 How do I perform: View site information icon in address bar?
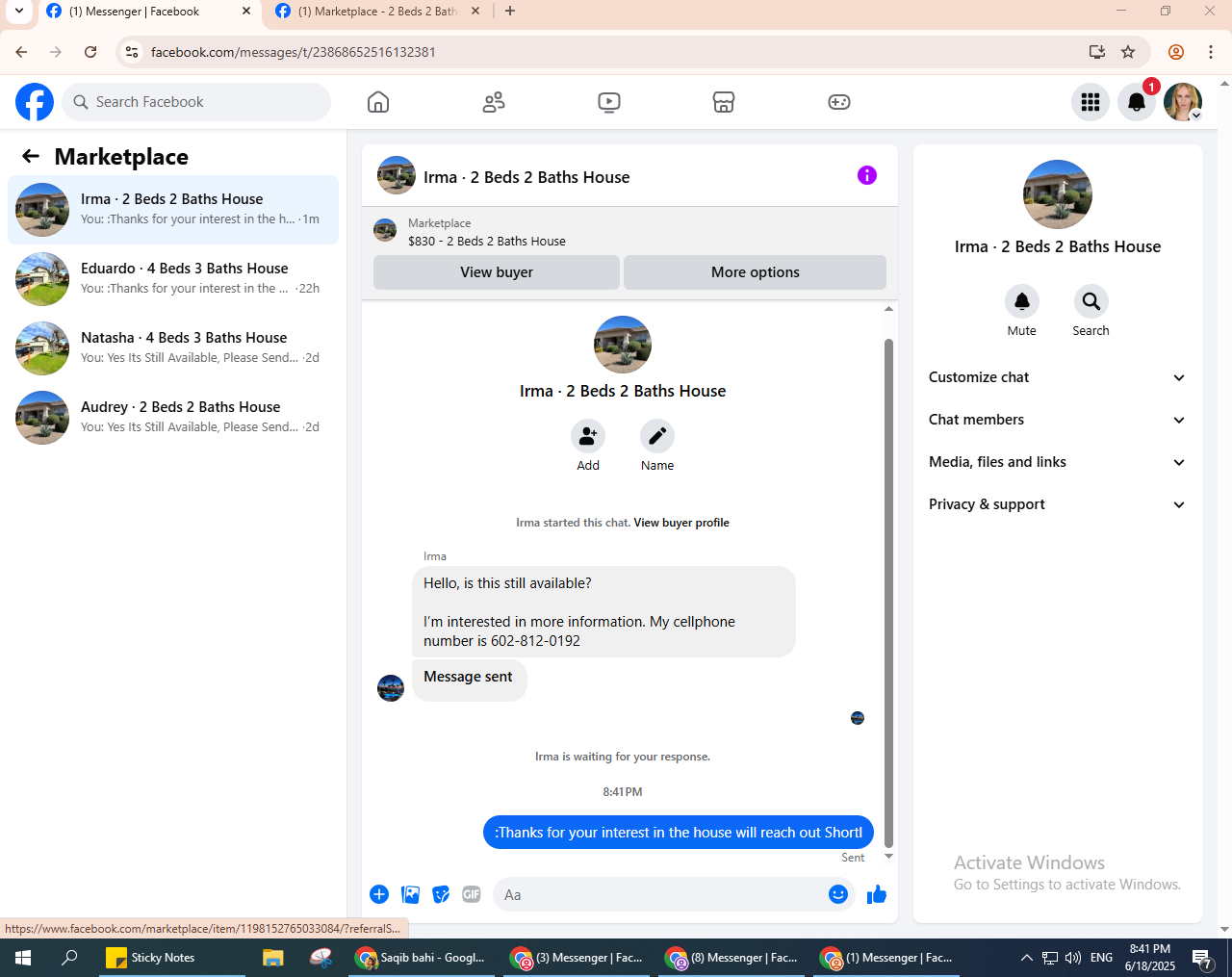[x=132, y=52]
